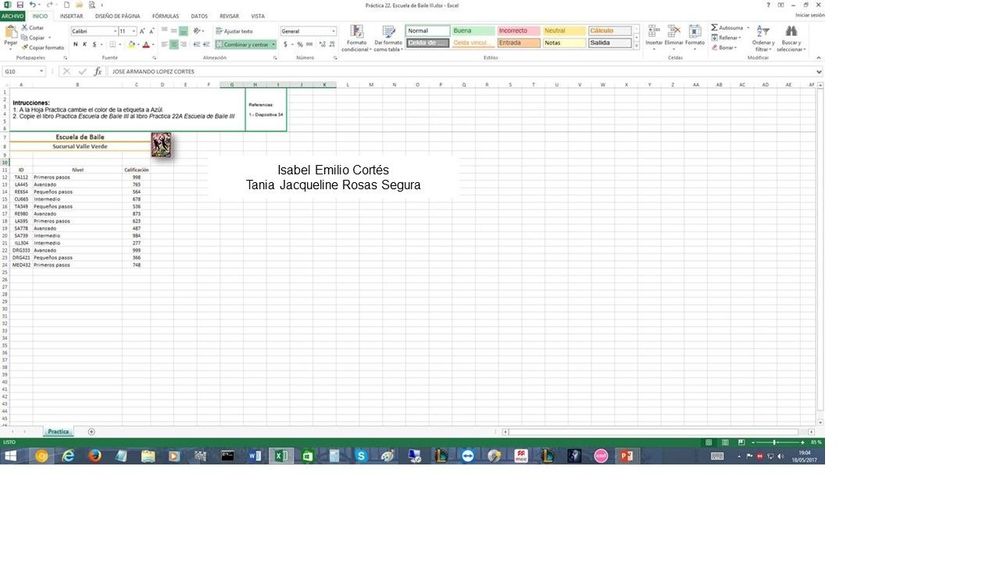Screen dimensions: 1000x563
Task: Open the ARCHIVO menu
Action: coord(12,16)
